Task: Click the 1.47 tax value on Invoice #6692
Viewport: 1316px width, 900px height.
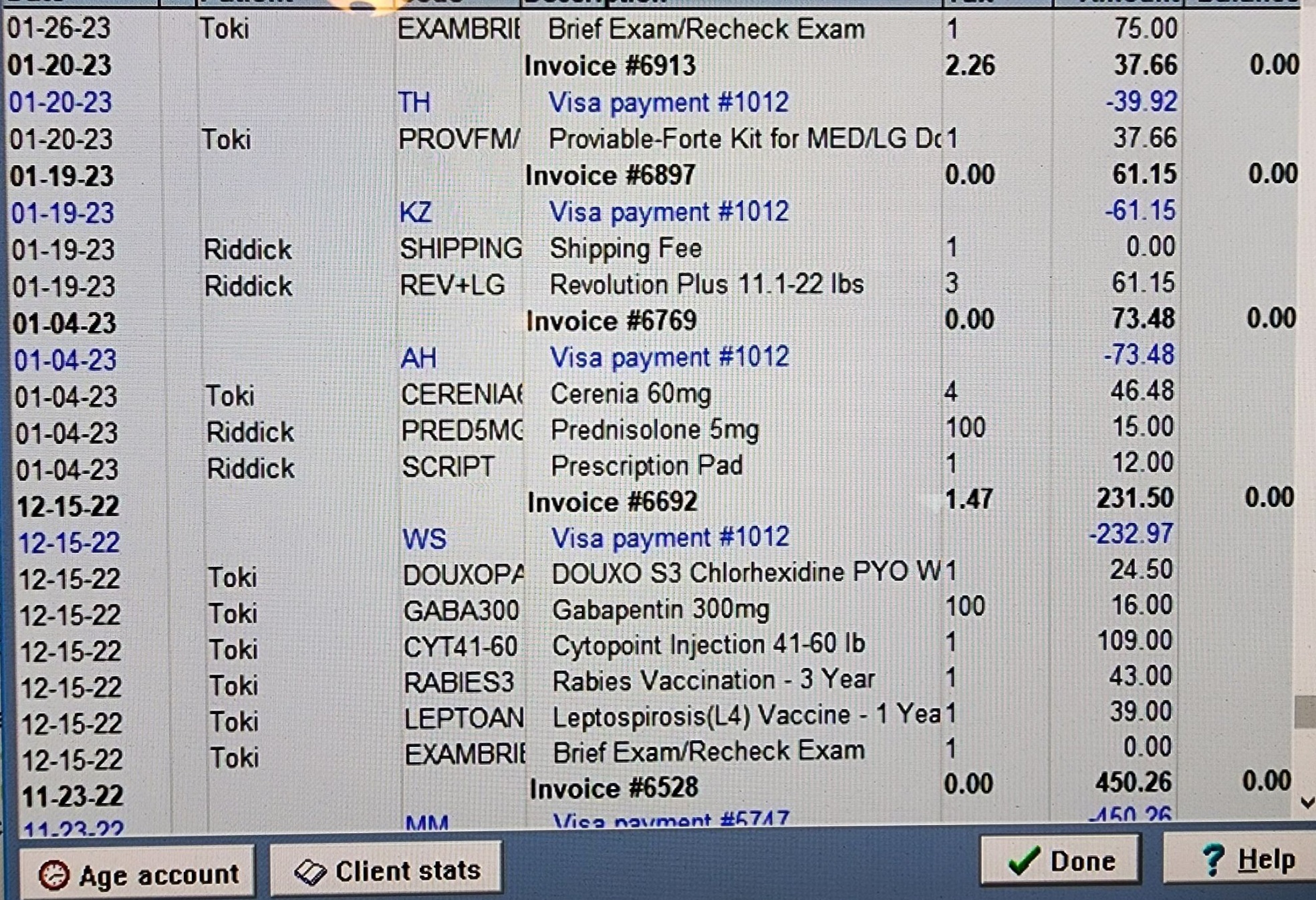Action: pos(969,499)
